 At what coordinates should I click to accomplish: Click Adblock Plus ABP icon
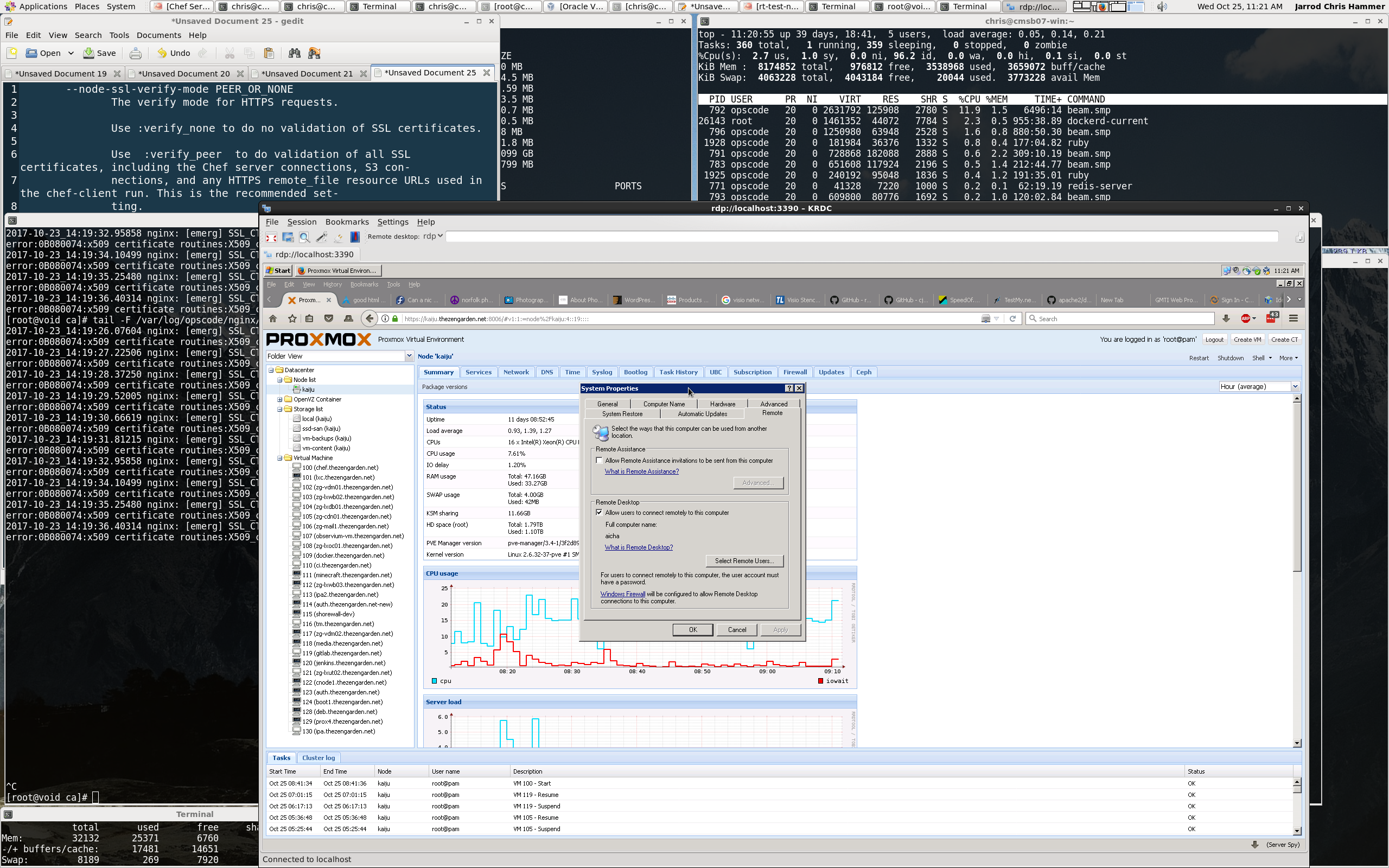point(1247,318)
